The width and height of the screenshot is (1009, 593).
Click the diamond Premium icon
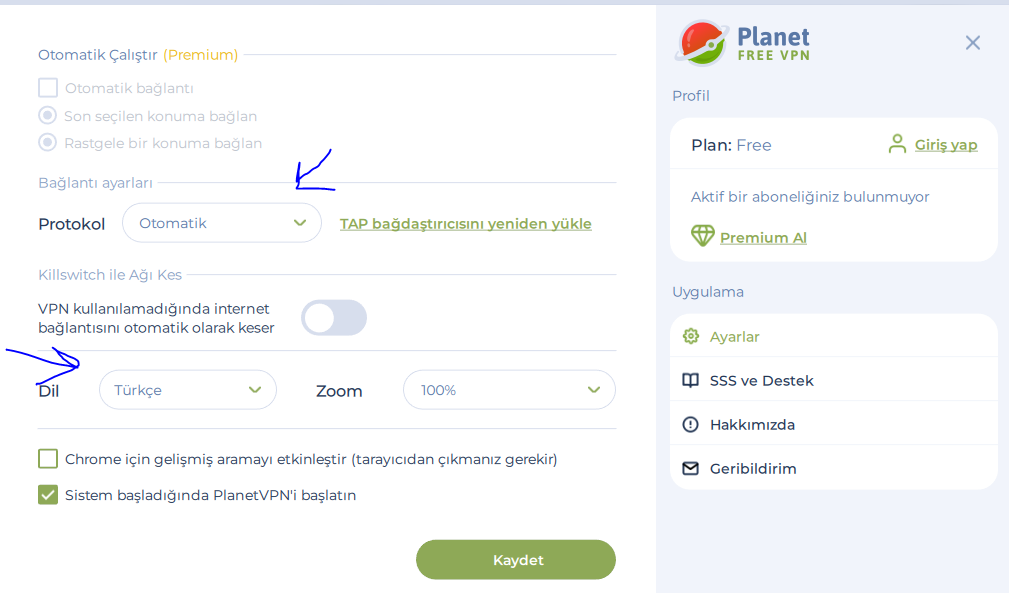coord(702,236)
